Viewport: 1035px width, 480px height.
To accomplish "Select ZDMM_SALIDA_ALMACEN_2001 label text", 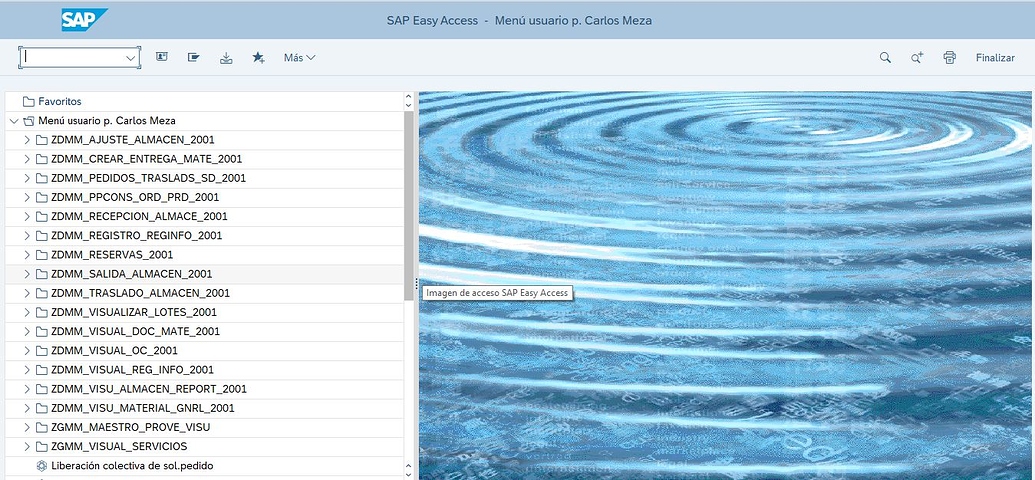I will pyautogui.click(x=131, y=274).
